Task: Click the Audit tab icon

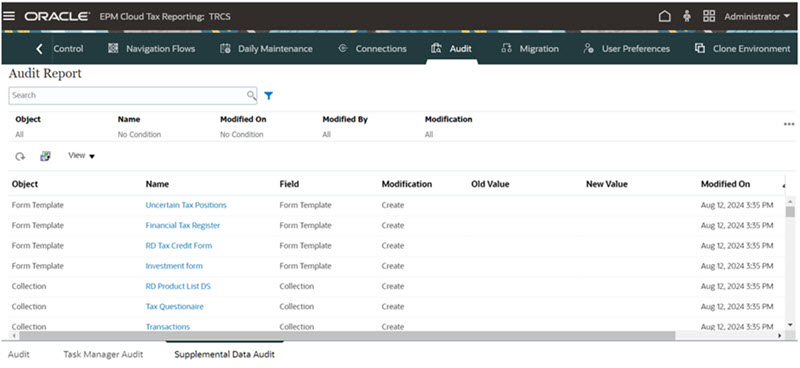Action: pyautogui.click(x=436, y=48)
